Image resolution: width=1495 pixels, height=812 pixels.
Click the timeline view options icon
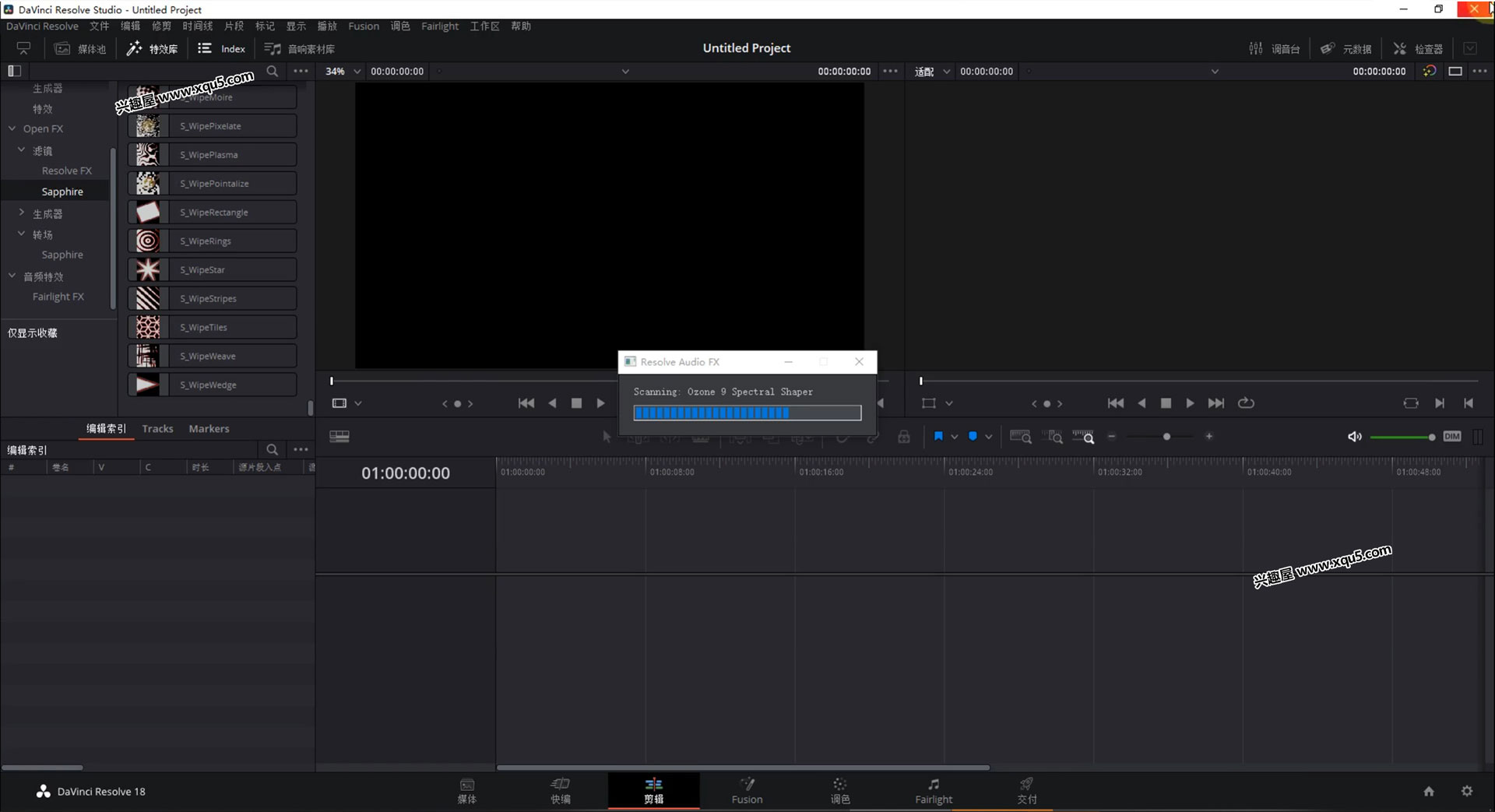[339, 437]
